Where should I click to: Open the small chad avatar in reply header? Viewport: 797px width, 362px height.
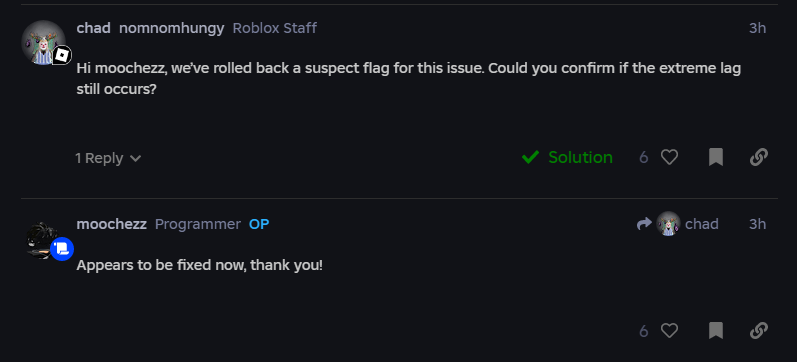[668, 224]
